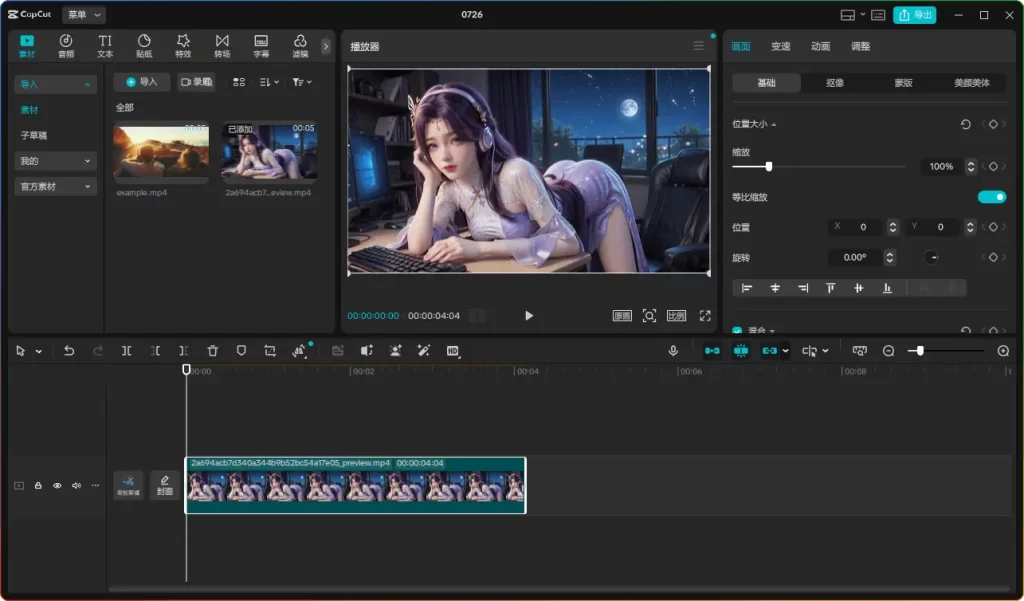This screenshot has width=1024, height=601.
Task: Click the 导出 export button
Action: click(914, 14)
